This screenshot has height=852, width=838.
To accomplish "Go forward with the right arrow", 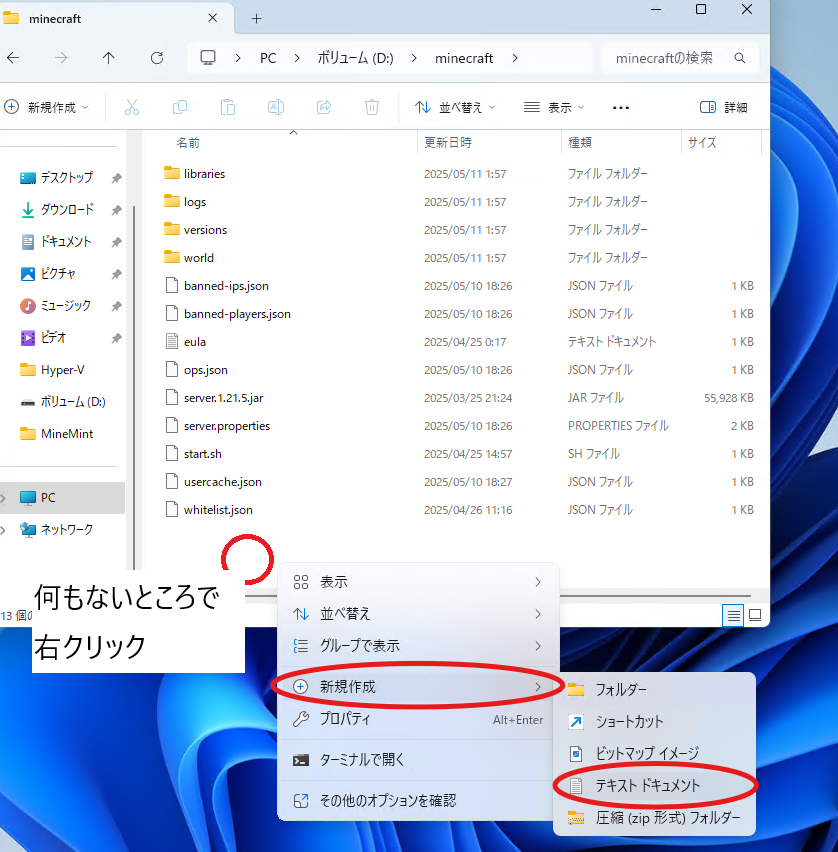I will (x=61, y=58).
